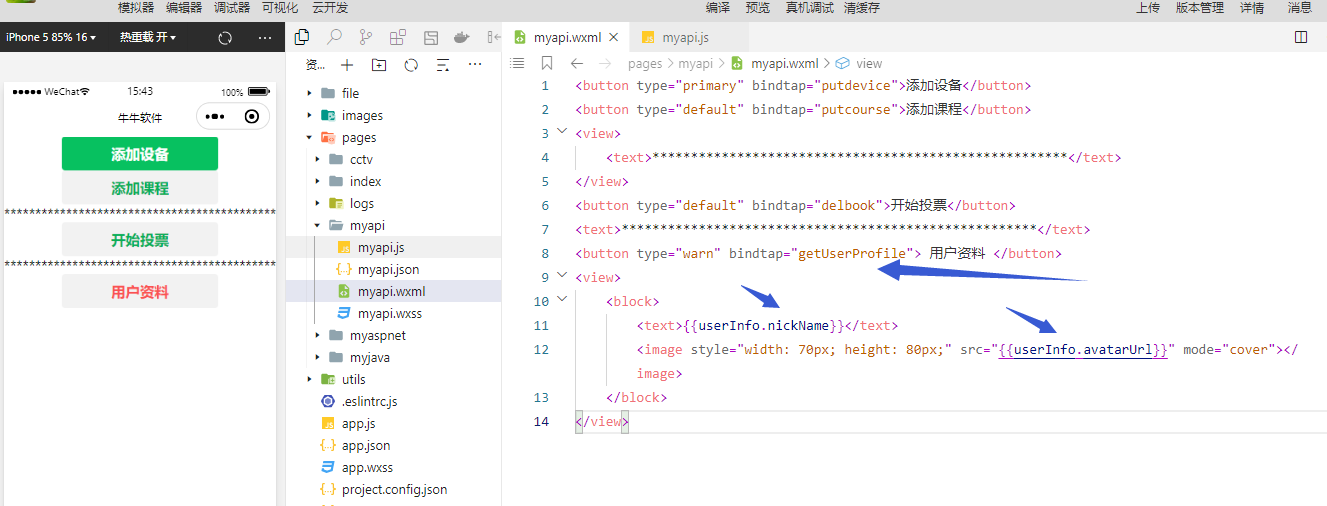Click the 编译 toolbar label
The height and width of the screenshot is (506, 1327).
tap(718, 7)
